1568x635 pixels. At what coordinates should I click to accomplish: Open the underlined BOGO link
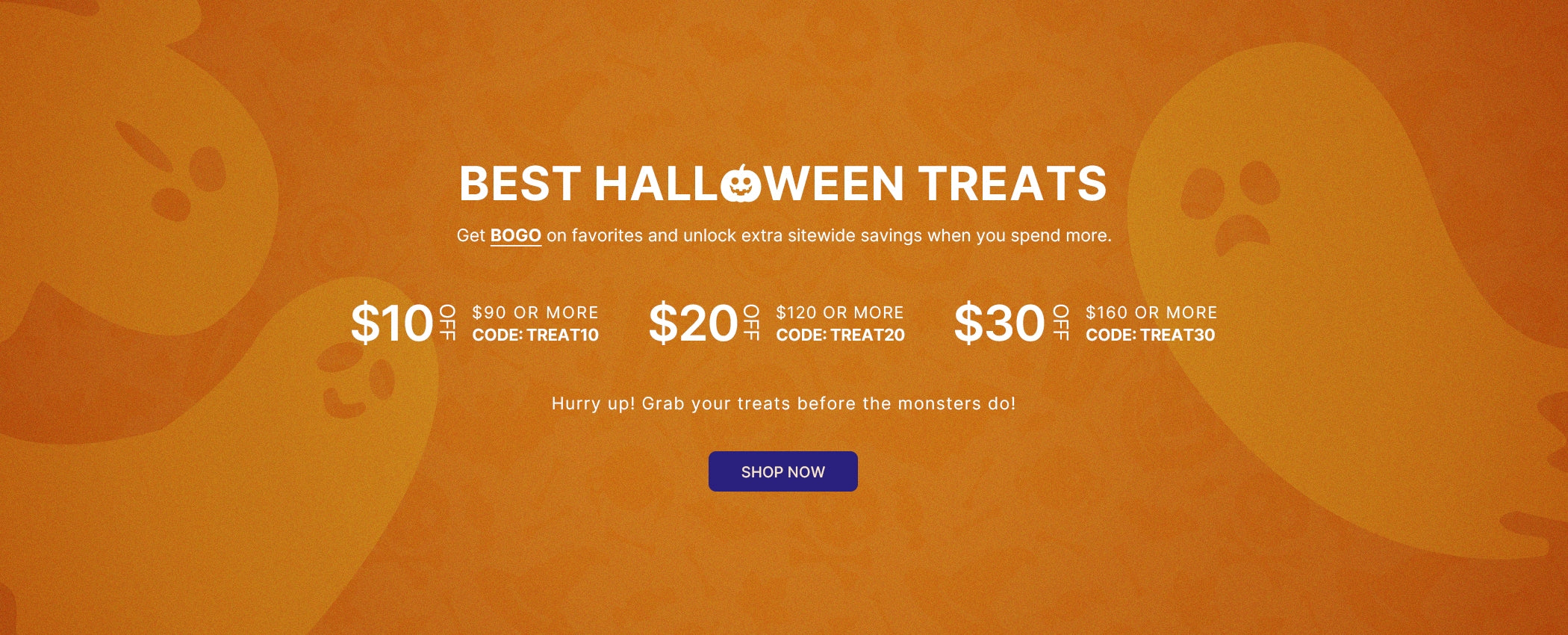(515, 236)
